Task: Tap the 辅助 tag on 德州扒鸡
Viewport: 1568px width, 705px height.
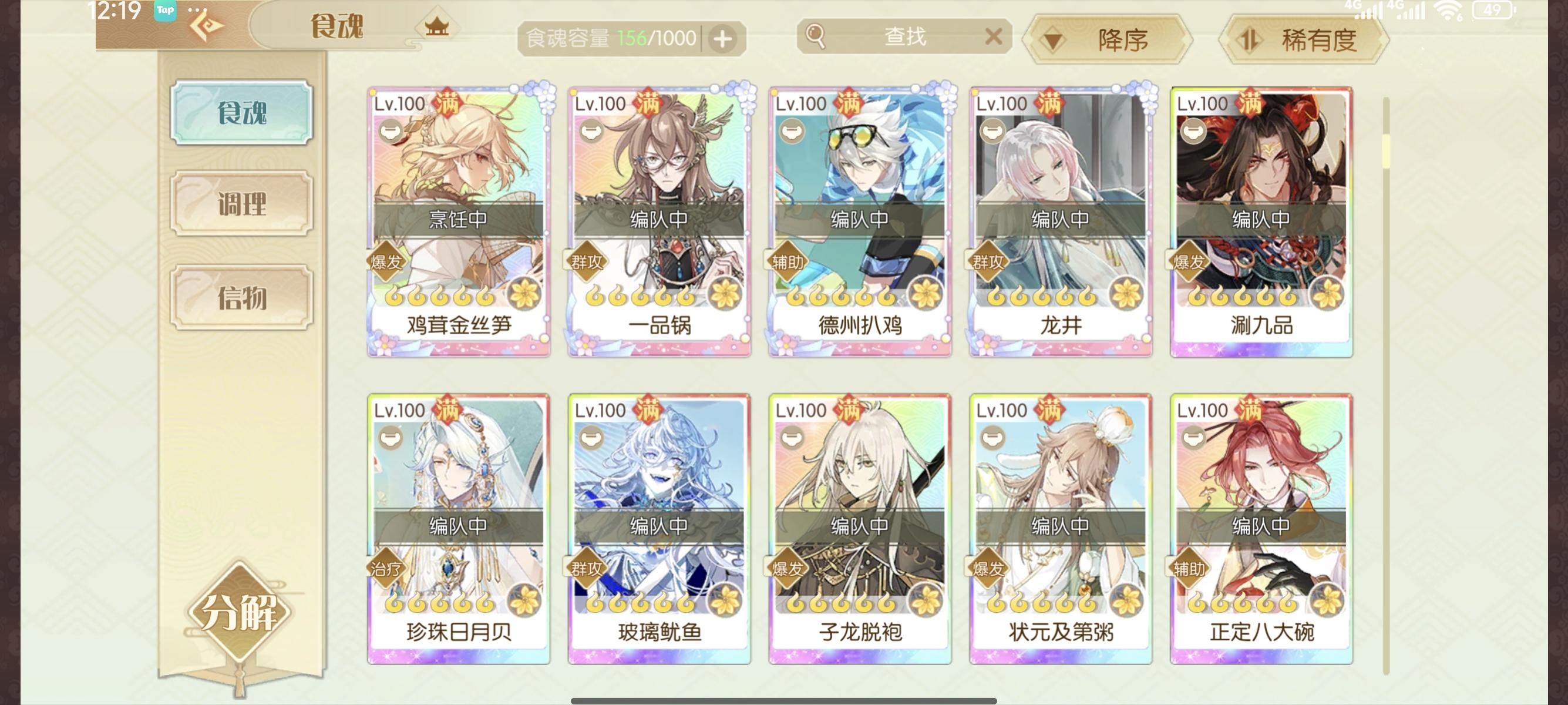Action: click(x=787, y=262)
